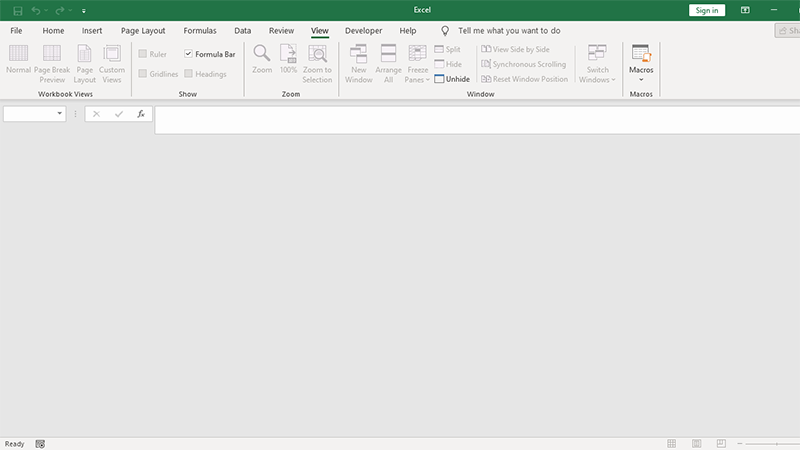Click the Split window button

point(447,49)
